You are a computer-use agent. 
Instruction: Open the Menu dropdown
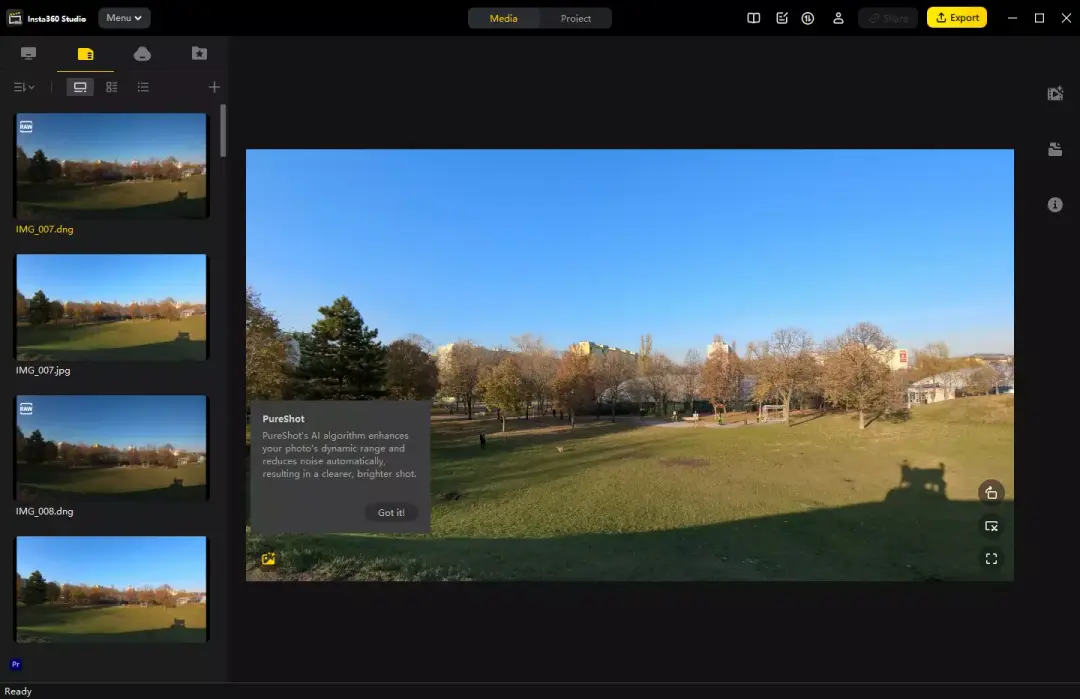click(124, 18)
